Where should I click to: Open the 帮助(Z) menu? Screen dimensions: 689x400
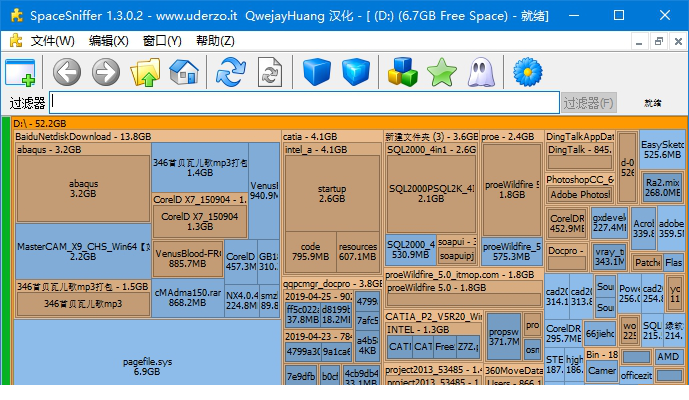click(215, 41)
